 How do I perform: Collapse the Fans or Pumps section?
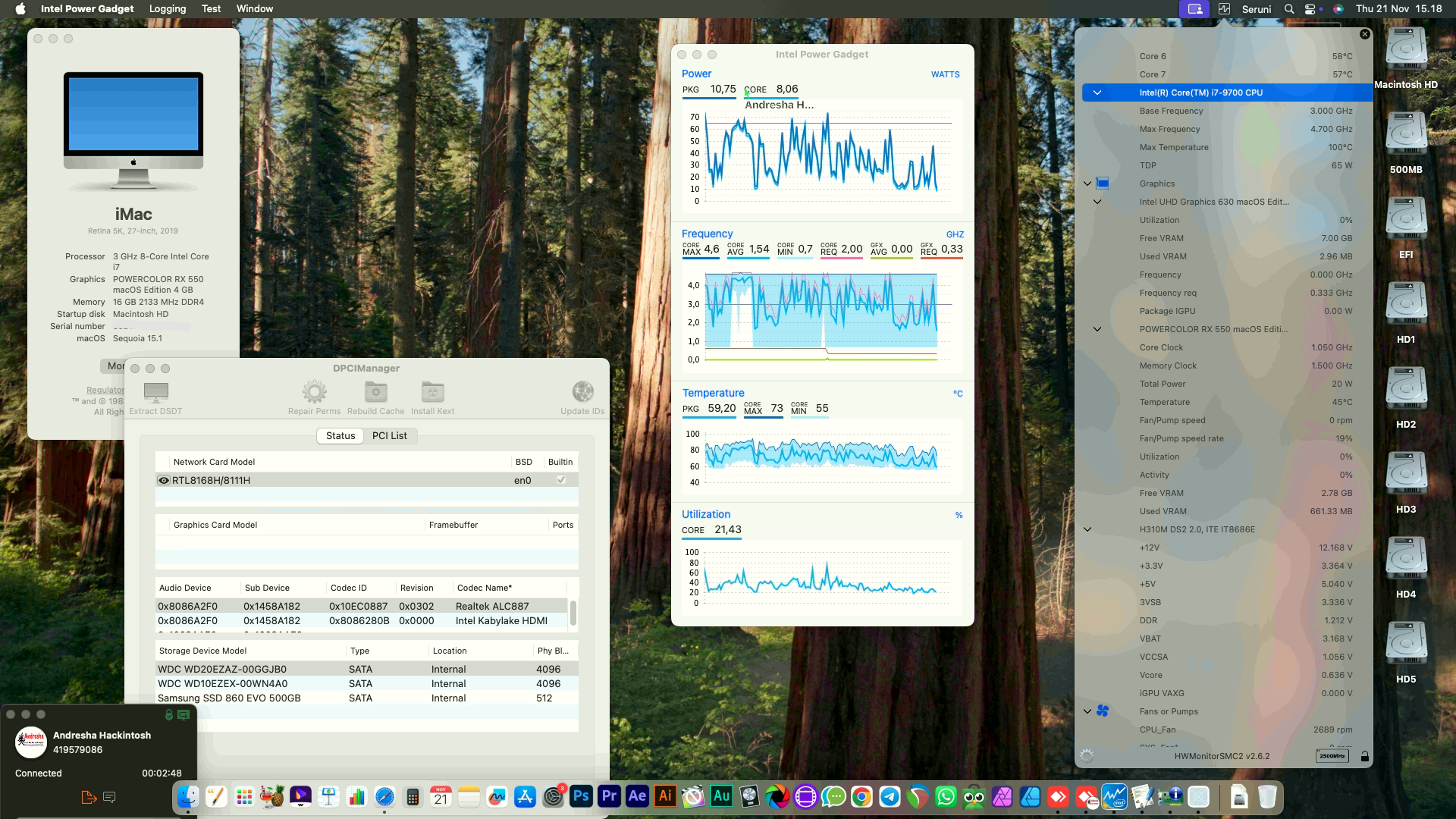click(1087, 711)
